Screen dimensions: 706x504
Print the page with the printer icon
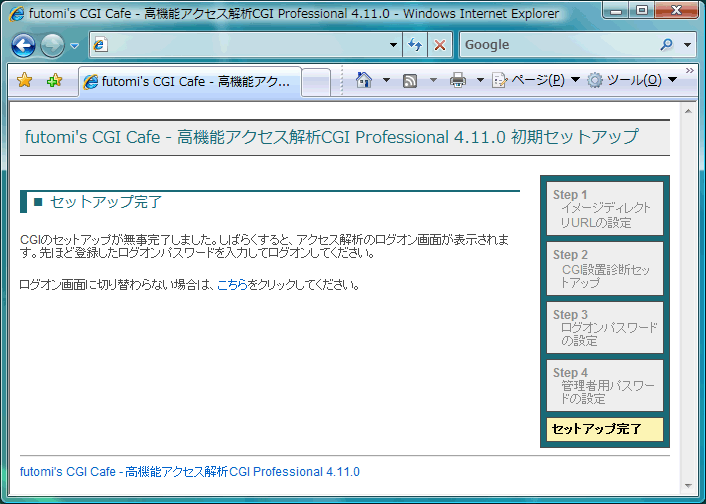click(x=457, y=81)
